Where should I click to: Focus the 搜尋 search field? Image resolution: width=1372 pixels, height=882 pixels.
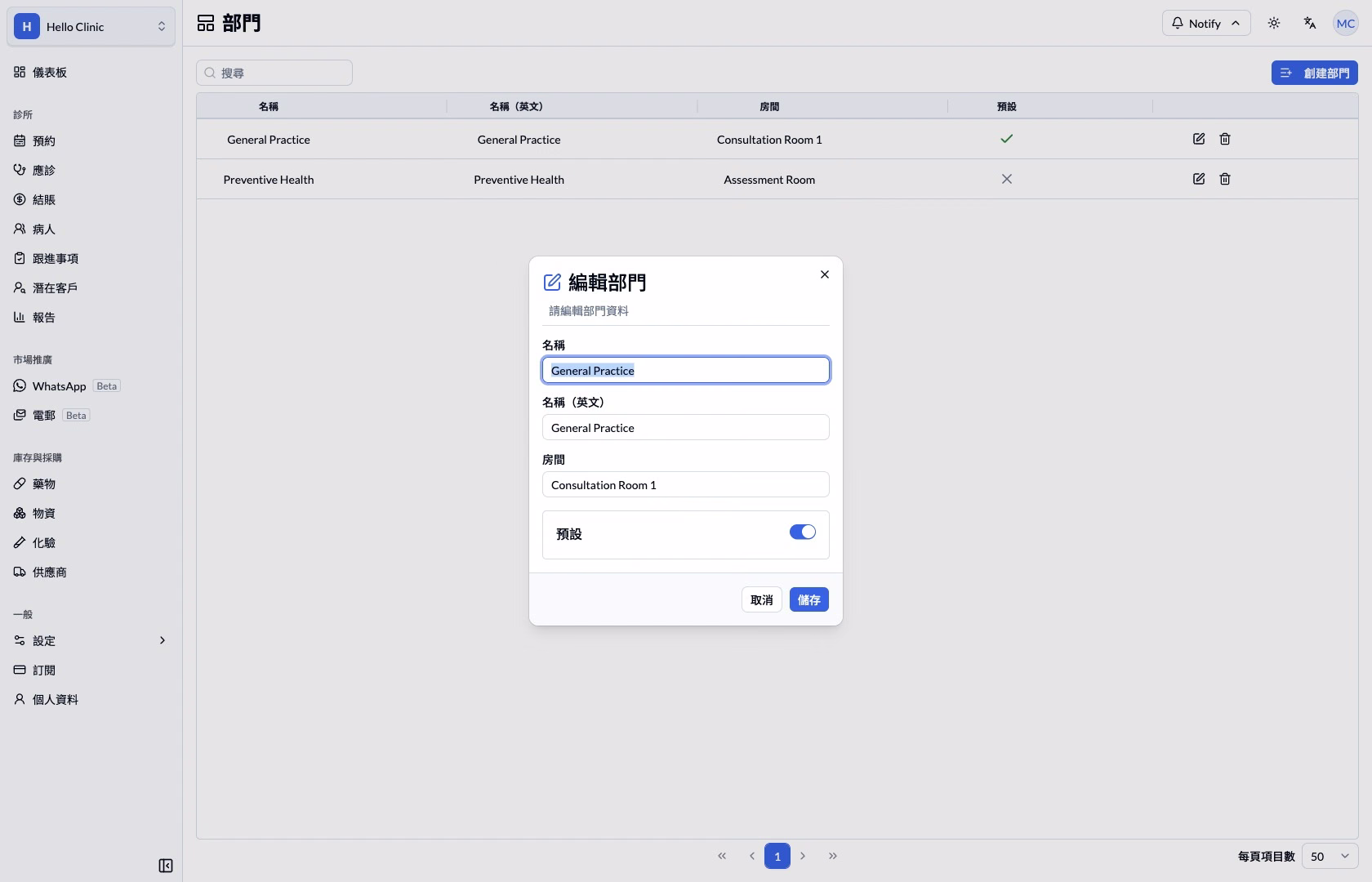point(274,73)
